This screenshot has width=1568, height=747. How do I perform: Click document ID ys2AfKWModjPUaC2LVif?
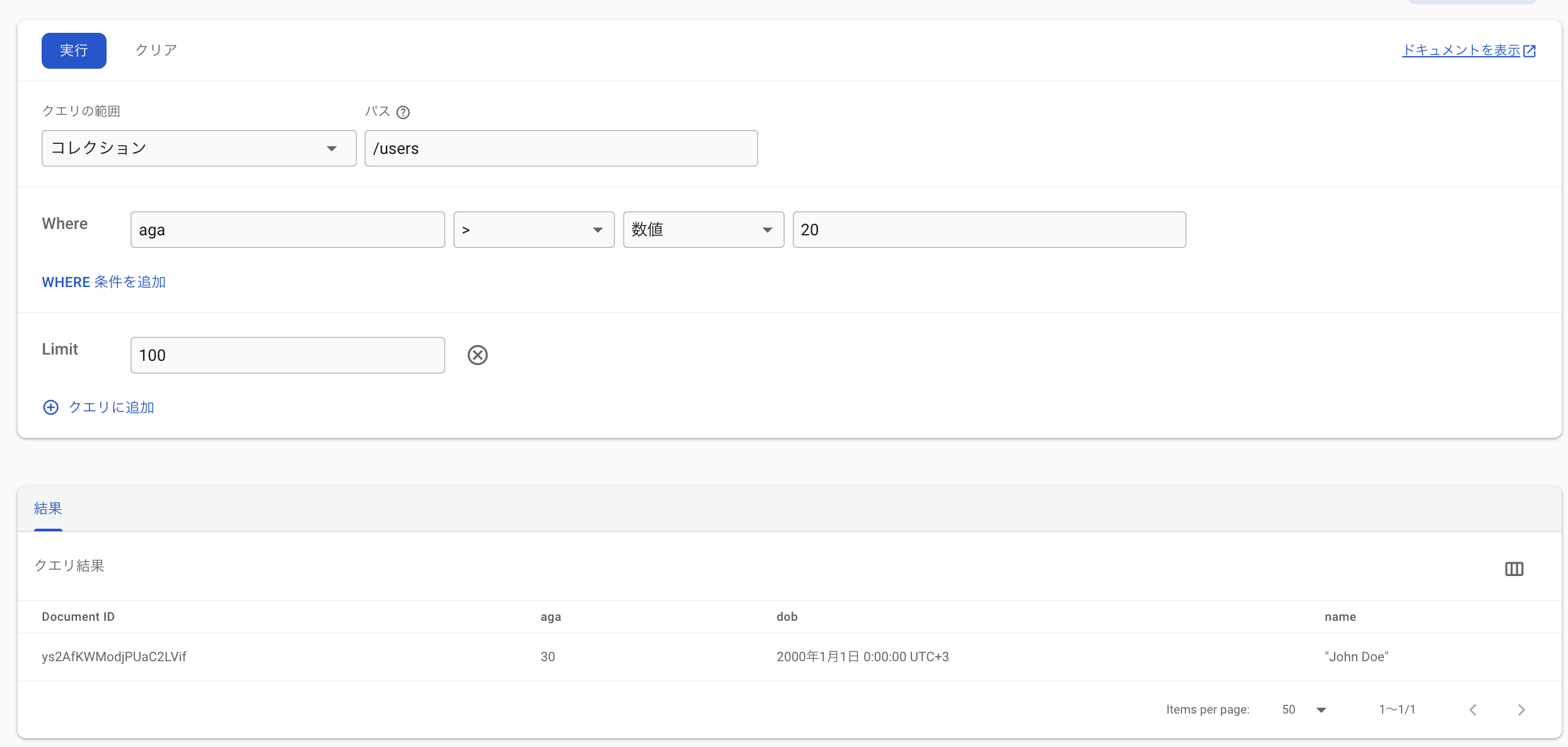pos(114,657)
